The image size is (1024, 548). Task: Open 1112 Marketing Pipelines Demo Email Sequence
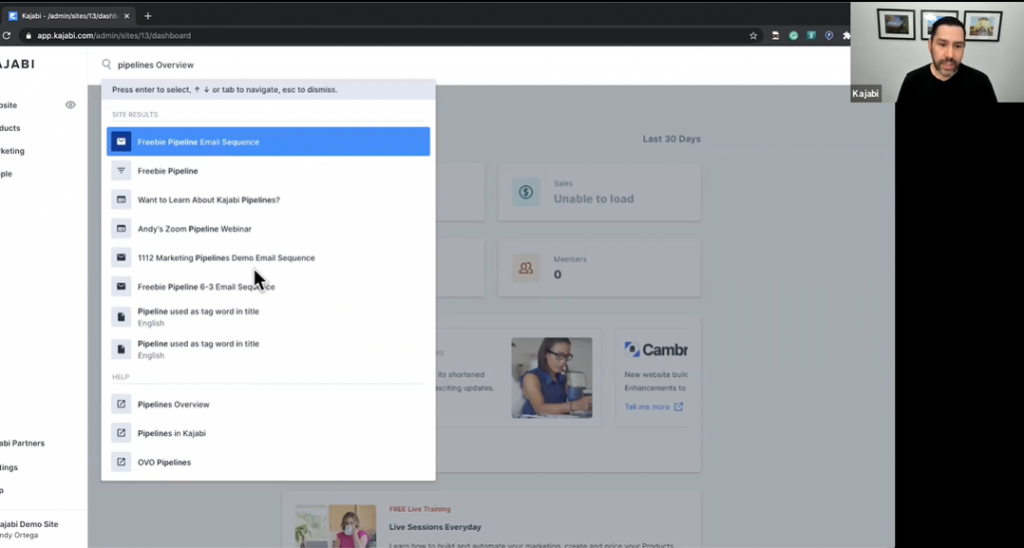pos(268,257)
